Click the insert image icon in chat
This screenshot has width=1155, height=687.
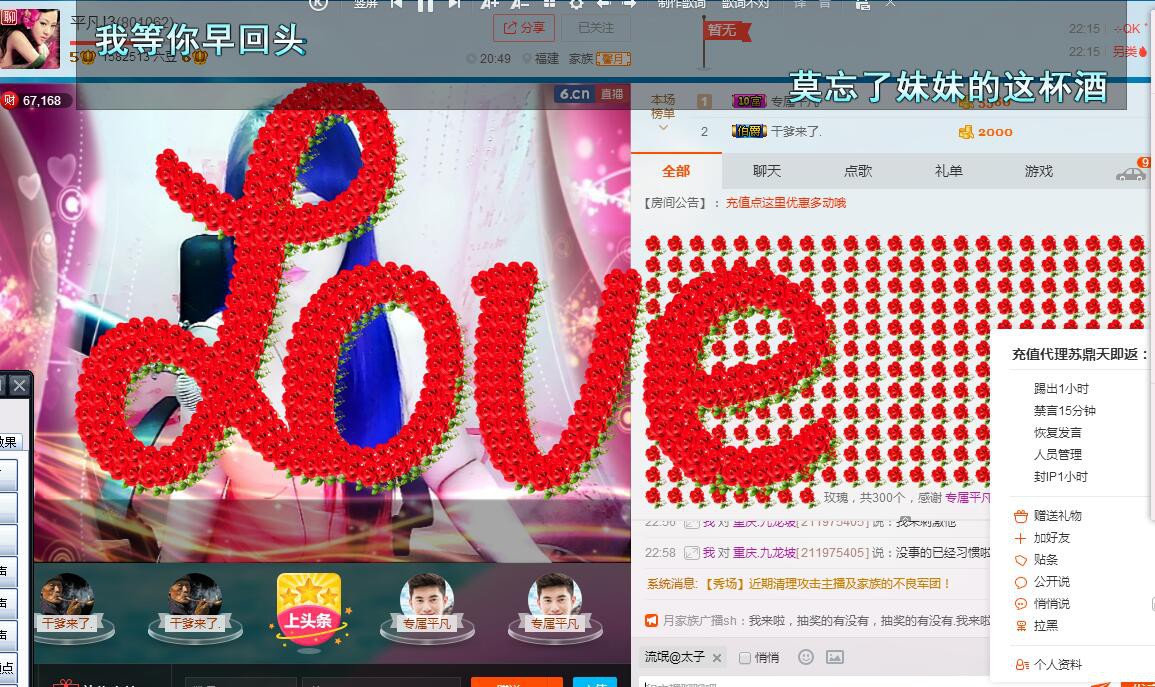[x=835, y=657]
